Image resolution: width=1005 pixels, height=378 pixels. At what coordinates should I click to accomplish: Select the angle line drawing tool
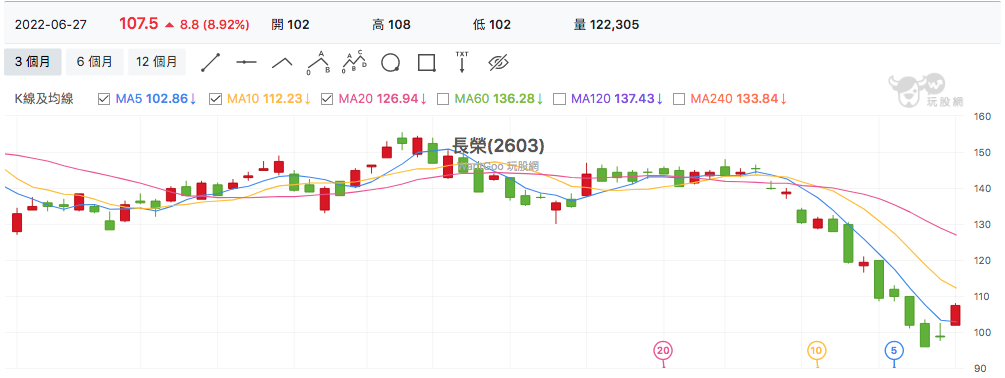point(282,62)
